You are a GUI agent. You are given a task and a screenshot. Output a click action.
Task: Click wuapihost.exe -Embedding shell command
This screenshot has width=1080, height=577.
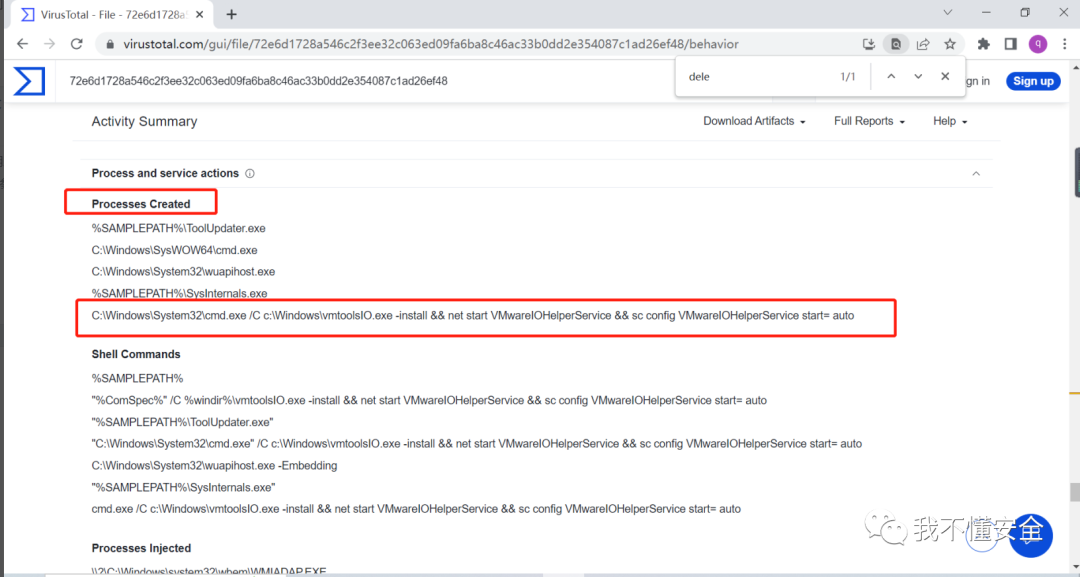pos(214,465)
